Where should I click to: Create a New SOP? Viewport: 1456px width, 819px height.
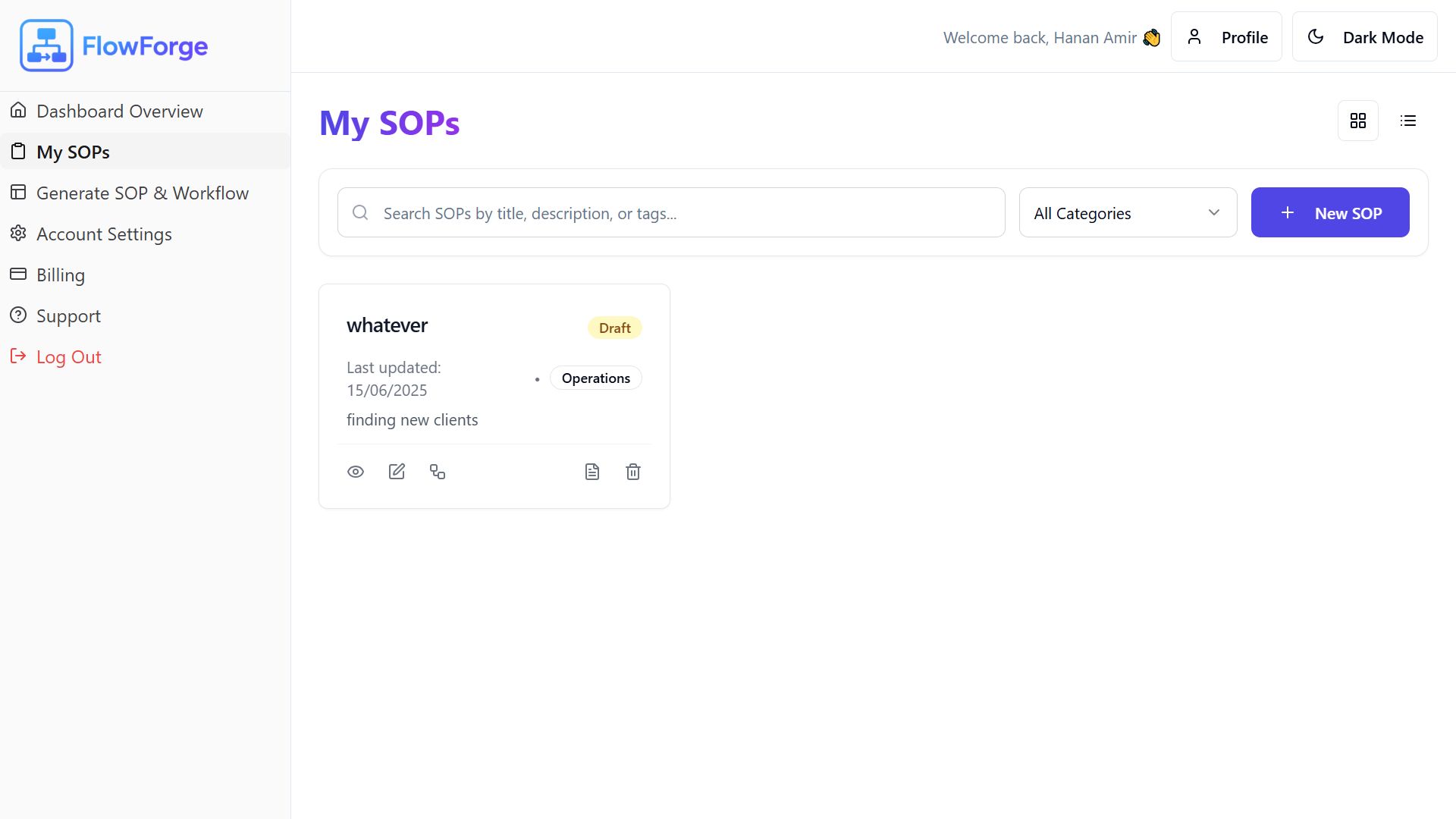pos(1330,213)
